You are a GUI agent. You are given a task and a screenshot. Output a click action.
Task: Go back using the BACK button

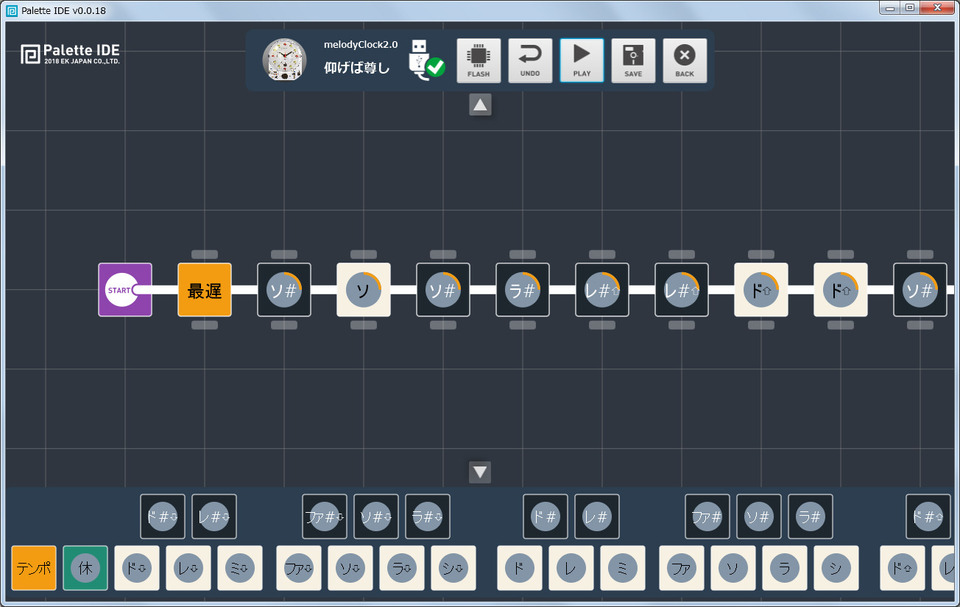pyautogui.click(x=684, y=61)
